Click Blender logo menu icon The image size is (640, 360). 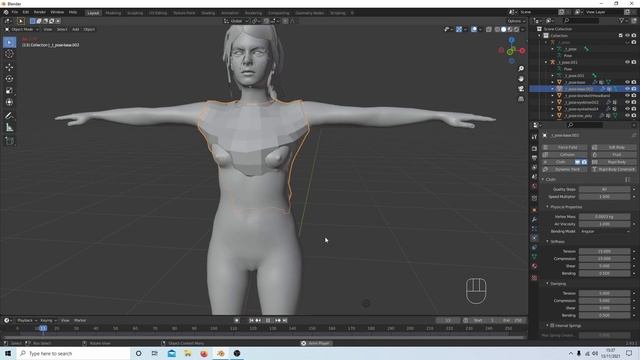(x=6, y=13)
